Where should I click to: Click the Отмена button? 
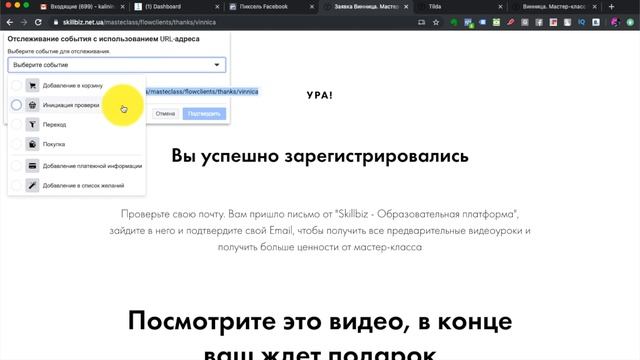(x=165, y=113)
